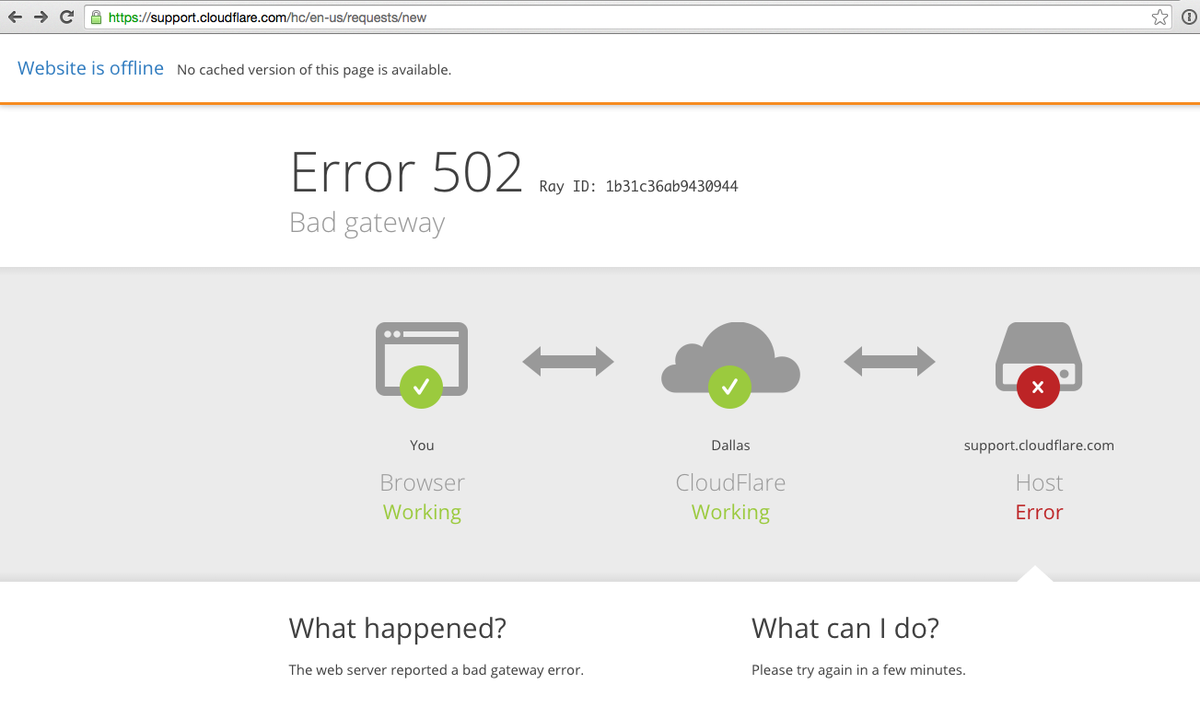Bookmark this page with the star icon
The image size is (1200, 707).
tap(1160, 17)
